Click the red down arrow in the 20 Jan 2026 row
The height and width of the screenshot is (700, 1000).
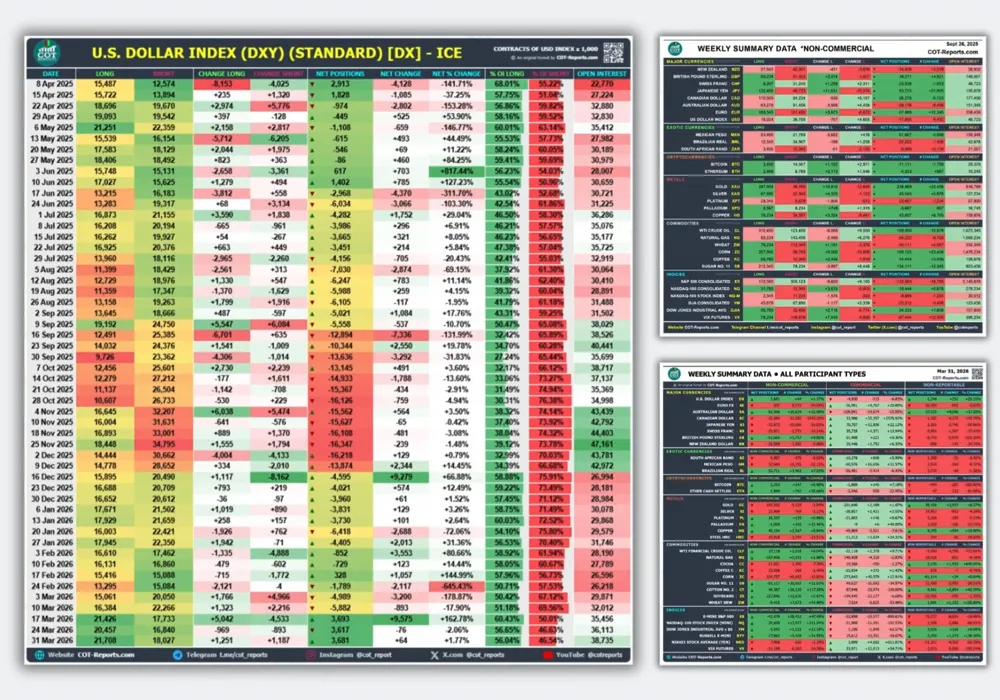tap(312, 532)
